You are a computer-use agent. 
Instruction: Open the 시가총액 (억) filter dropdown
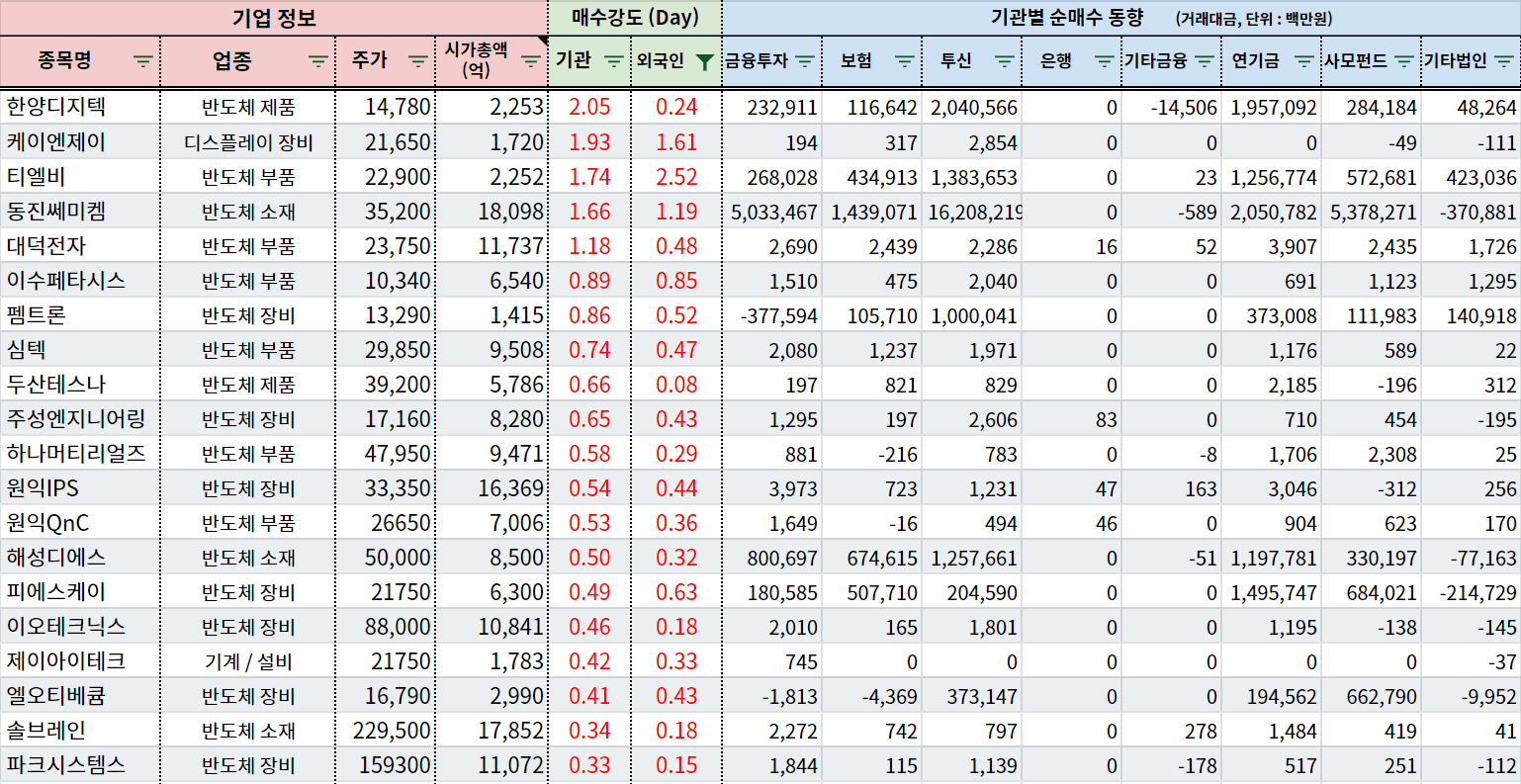pos(531,61)
